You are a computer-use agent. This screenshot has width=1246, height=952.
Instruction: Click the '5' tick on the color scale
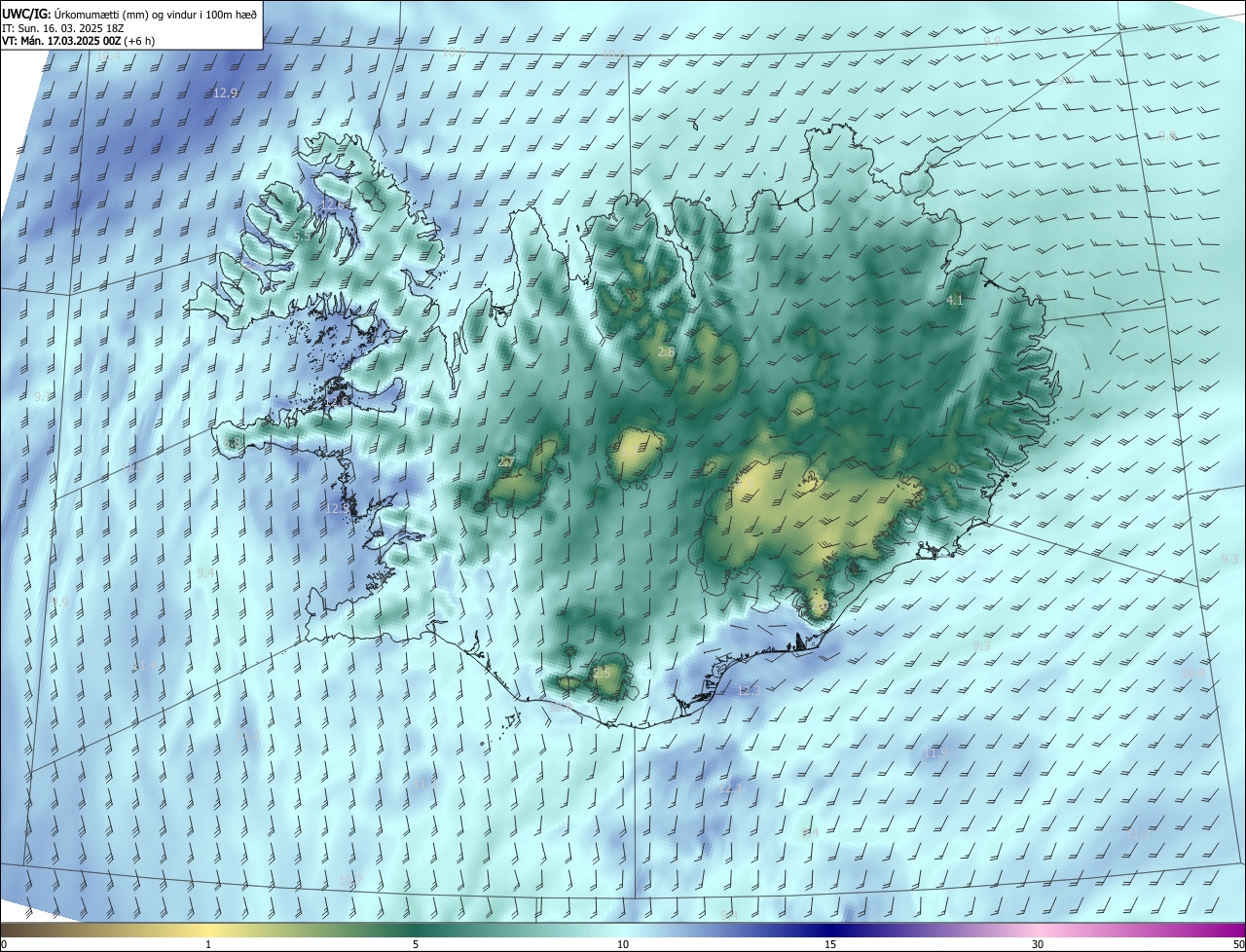point(416,945)
